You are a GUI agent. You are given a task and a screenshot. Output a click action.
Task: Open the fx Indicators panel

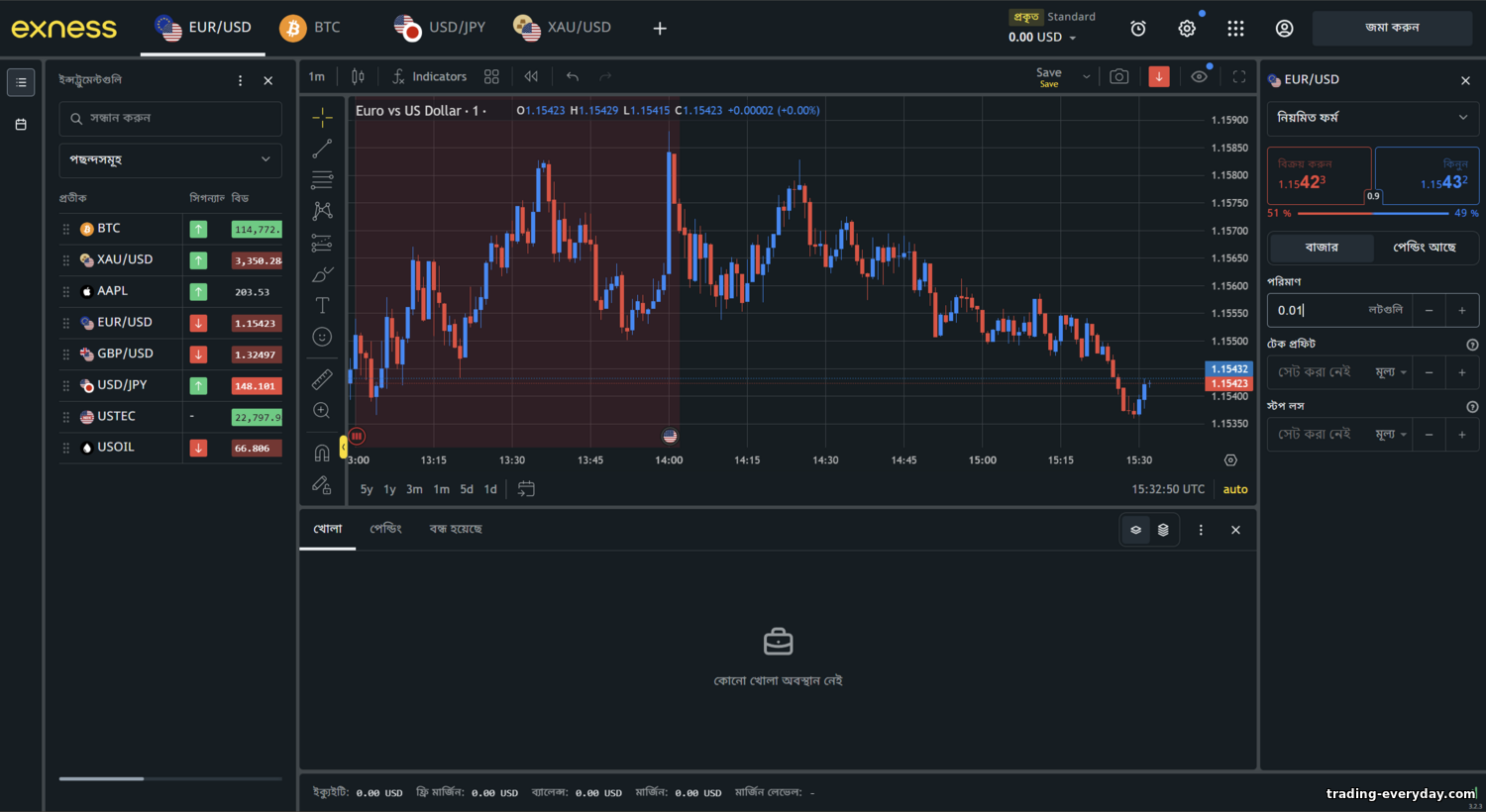point(428,76)
